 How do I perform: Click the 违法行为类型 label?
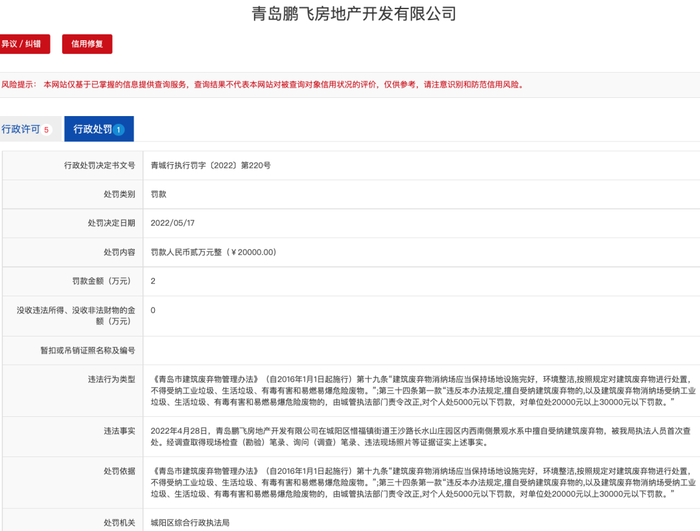pos(111,379)
